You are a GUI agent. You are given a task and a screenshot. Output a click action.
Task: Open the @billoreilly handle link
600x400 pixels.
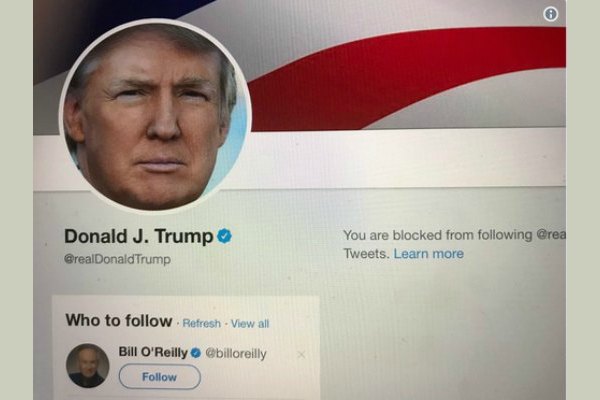coord(236,353)
